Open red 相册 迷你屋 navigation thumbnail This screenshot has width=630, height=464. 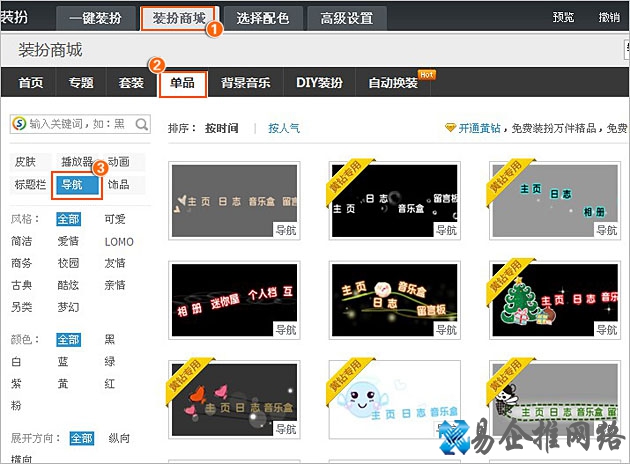tap(234, 300)
